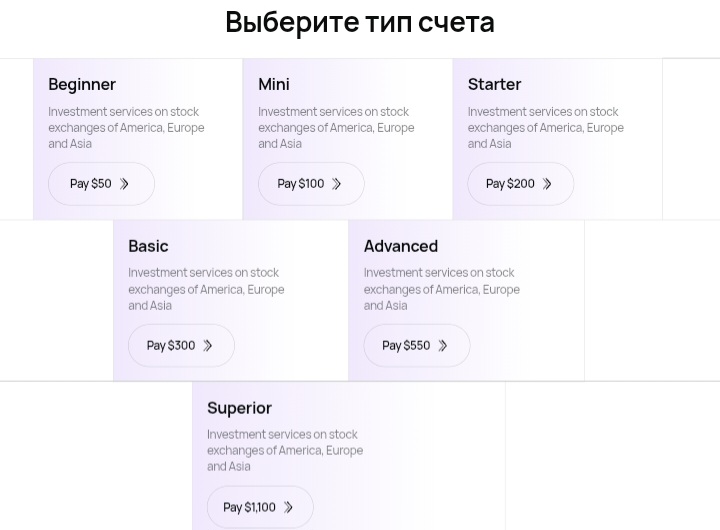Click the arrow icon on Pay $50
The image size is (720, 530).
coord(125,184)
